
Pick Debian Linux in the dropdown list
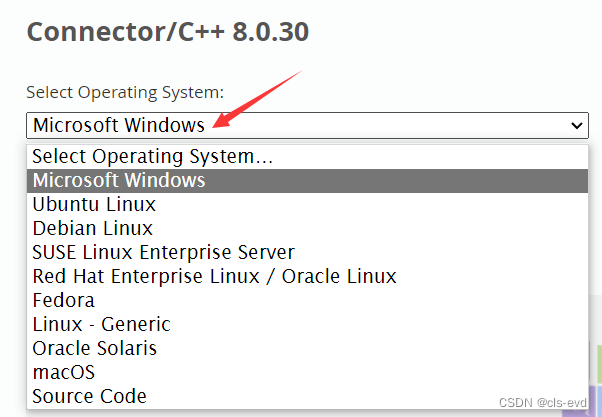click(x=93, y=228)
